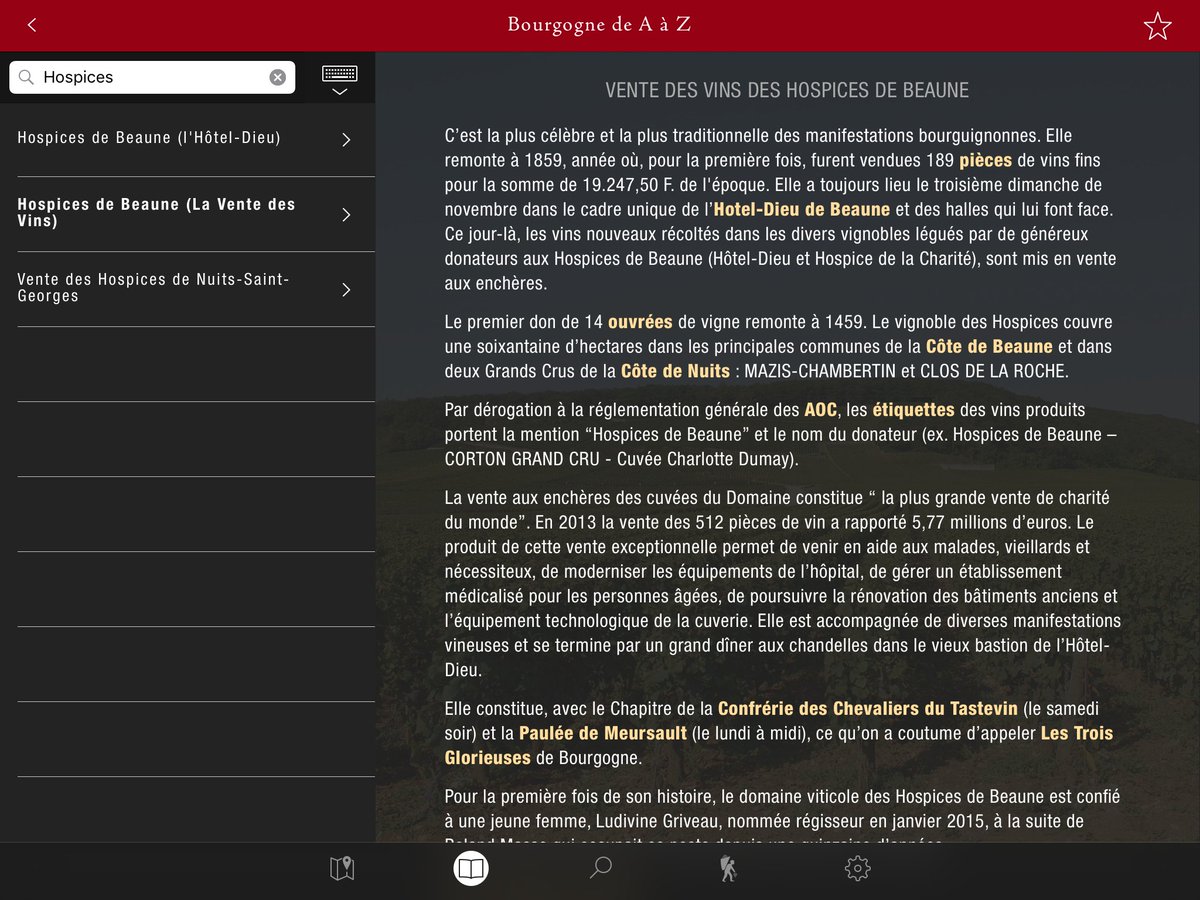This screenshot has height=900, width=1200.
Task: Expand Hospices de Beaune (l'Hôtel-Dieu) entry
Action: pos(180,137)
